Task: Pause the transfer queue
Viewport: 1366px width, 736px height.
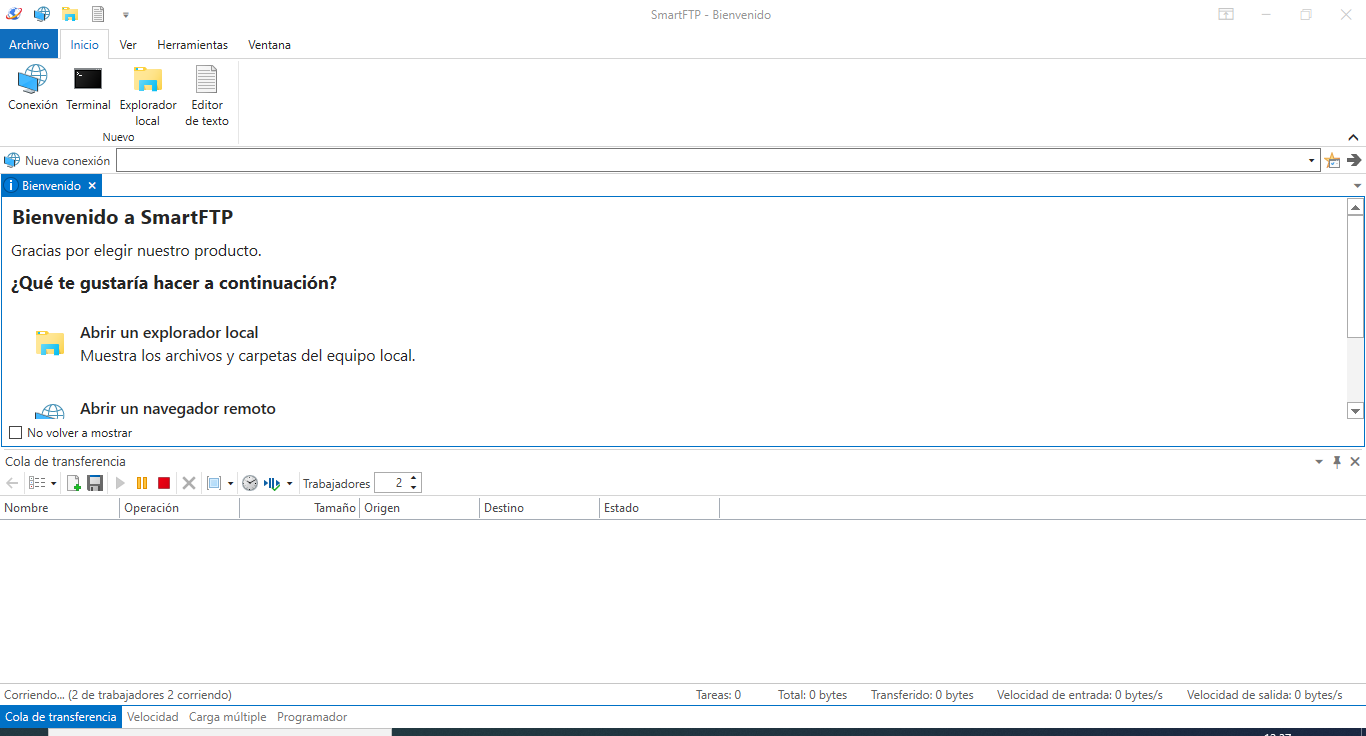Action: pos(142,483)
